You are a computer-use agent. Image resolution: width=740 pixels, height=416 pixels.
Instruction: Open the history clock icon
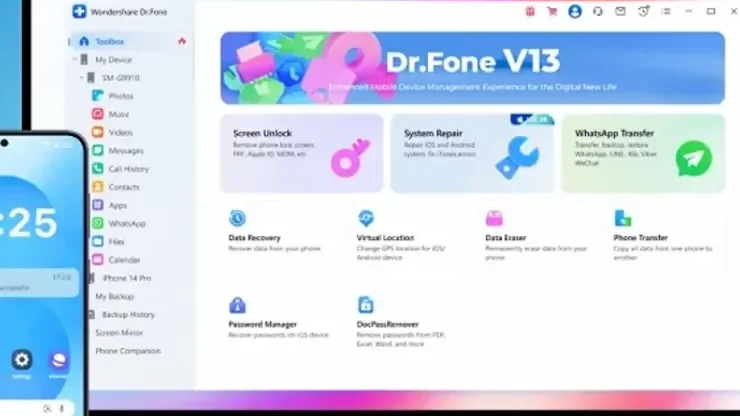click(643, 11)
